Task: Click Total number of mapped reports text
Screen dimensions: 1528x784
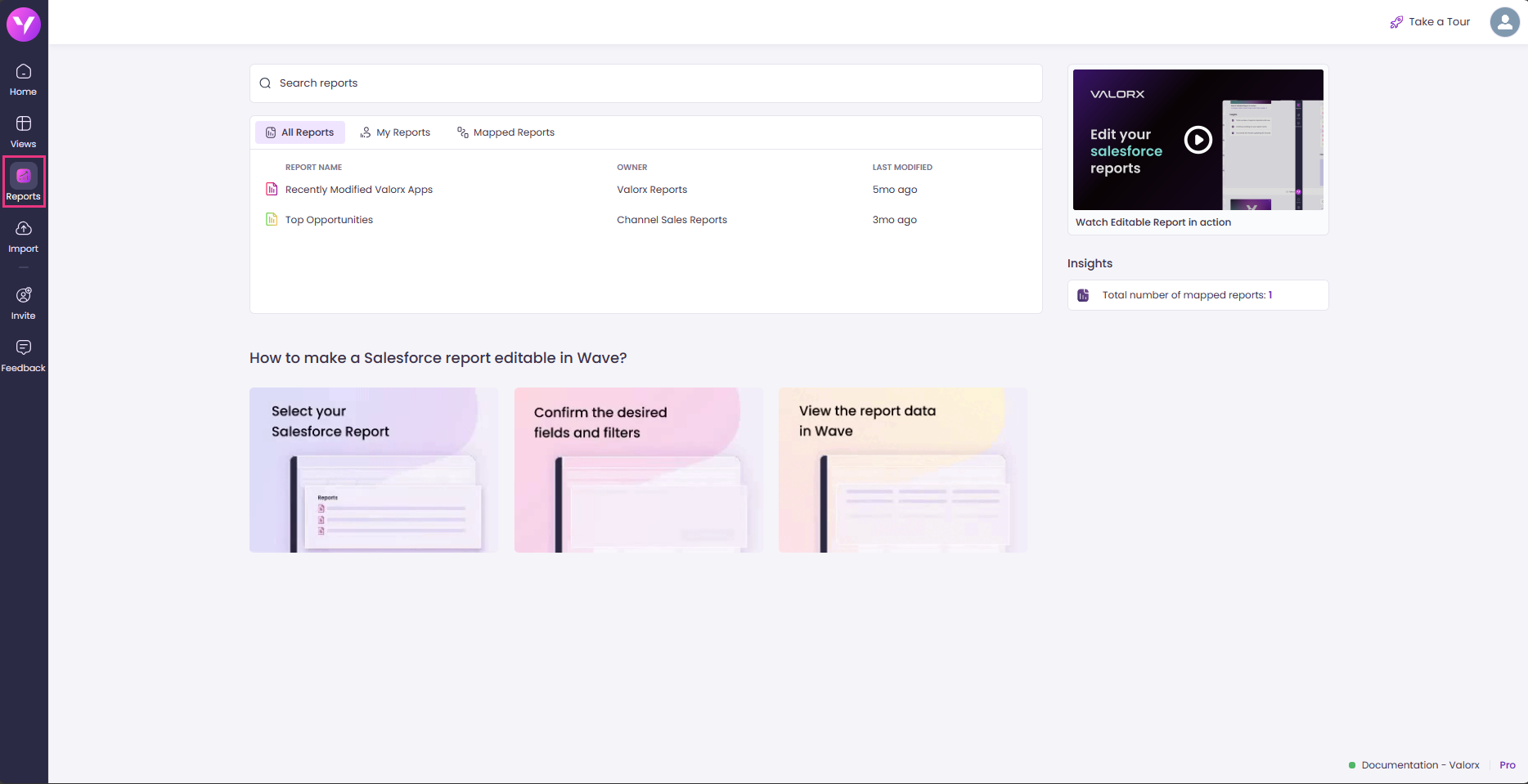Action: coord(1187,295)
